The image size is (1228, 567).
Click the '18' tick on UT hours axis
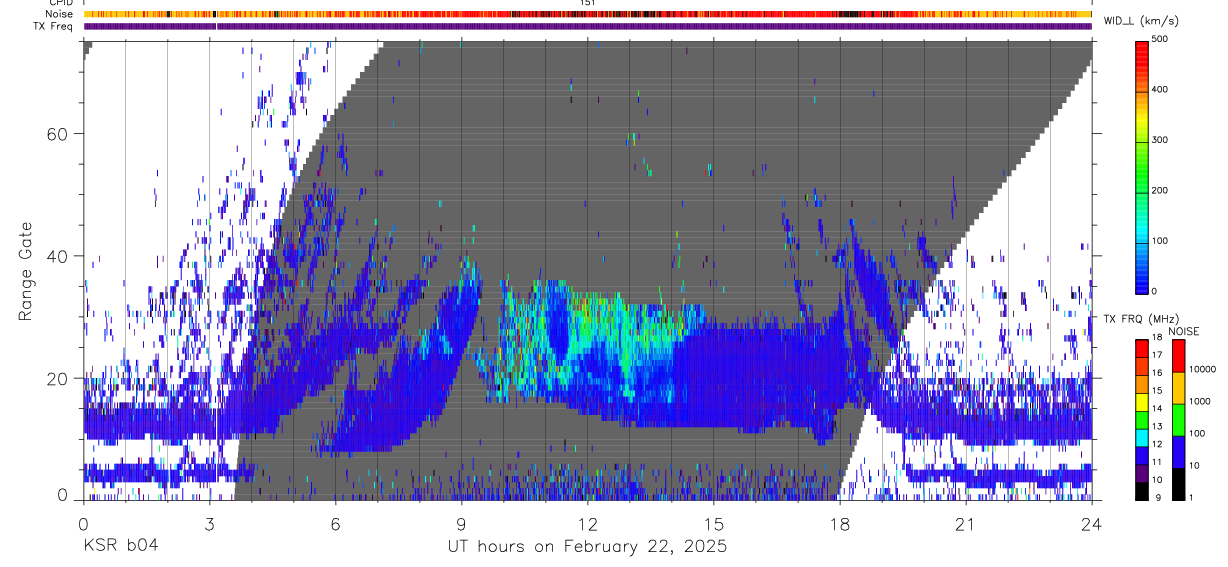(840, 523)
